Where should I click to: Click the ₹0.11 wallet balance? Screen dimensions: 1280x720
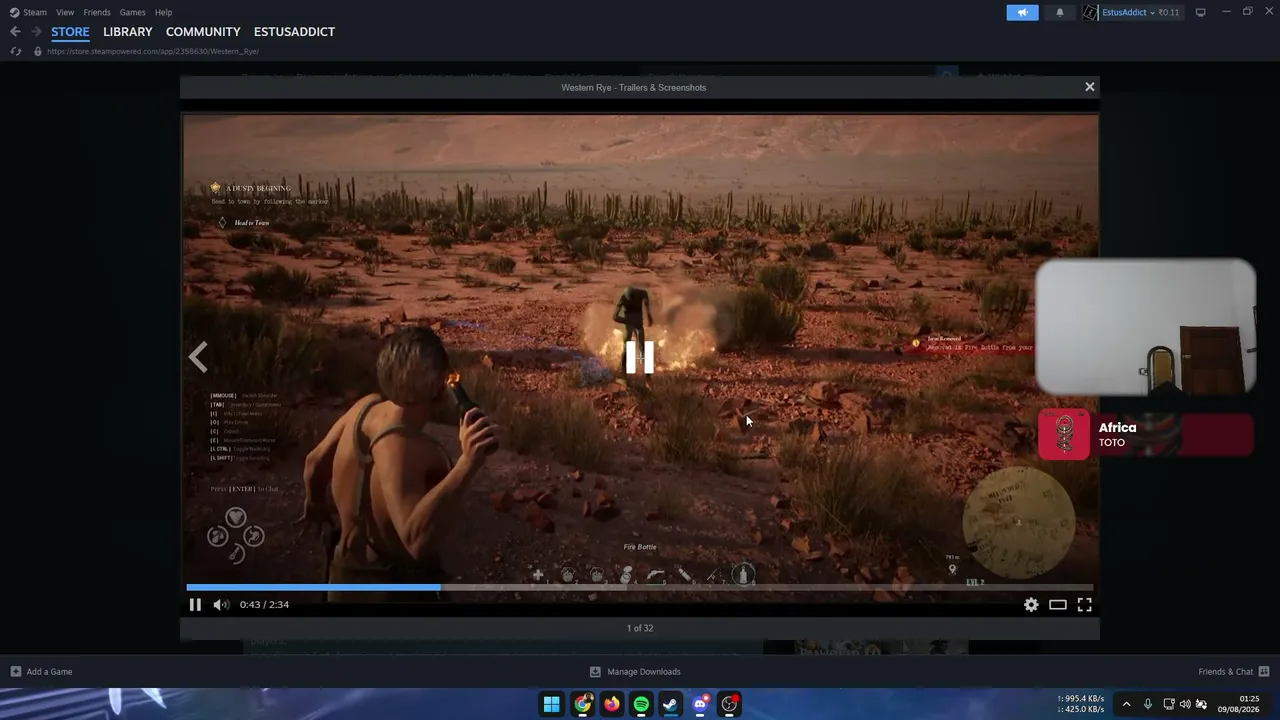1169,12
